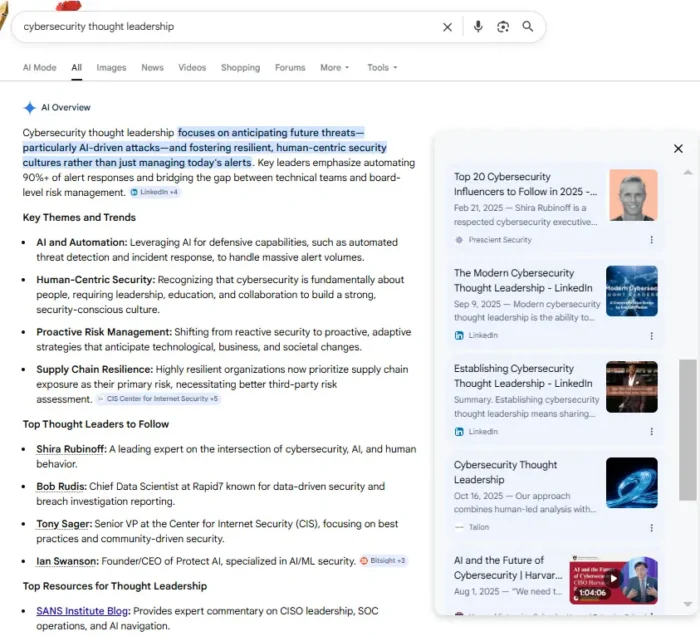This screenshot has height=636, width=700.
Task: Click the Supply Chain Resilience bullet label
Action: point(95,370)
